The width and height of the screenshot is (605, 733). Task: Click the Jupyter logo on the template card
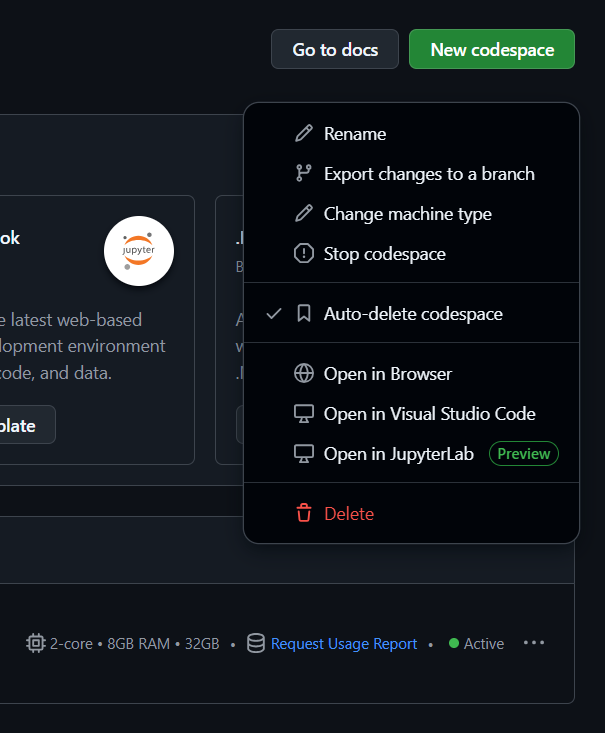pyautogui.click(x=139, y=251)
